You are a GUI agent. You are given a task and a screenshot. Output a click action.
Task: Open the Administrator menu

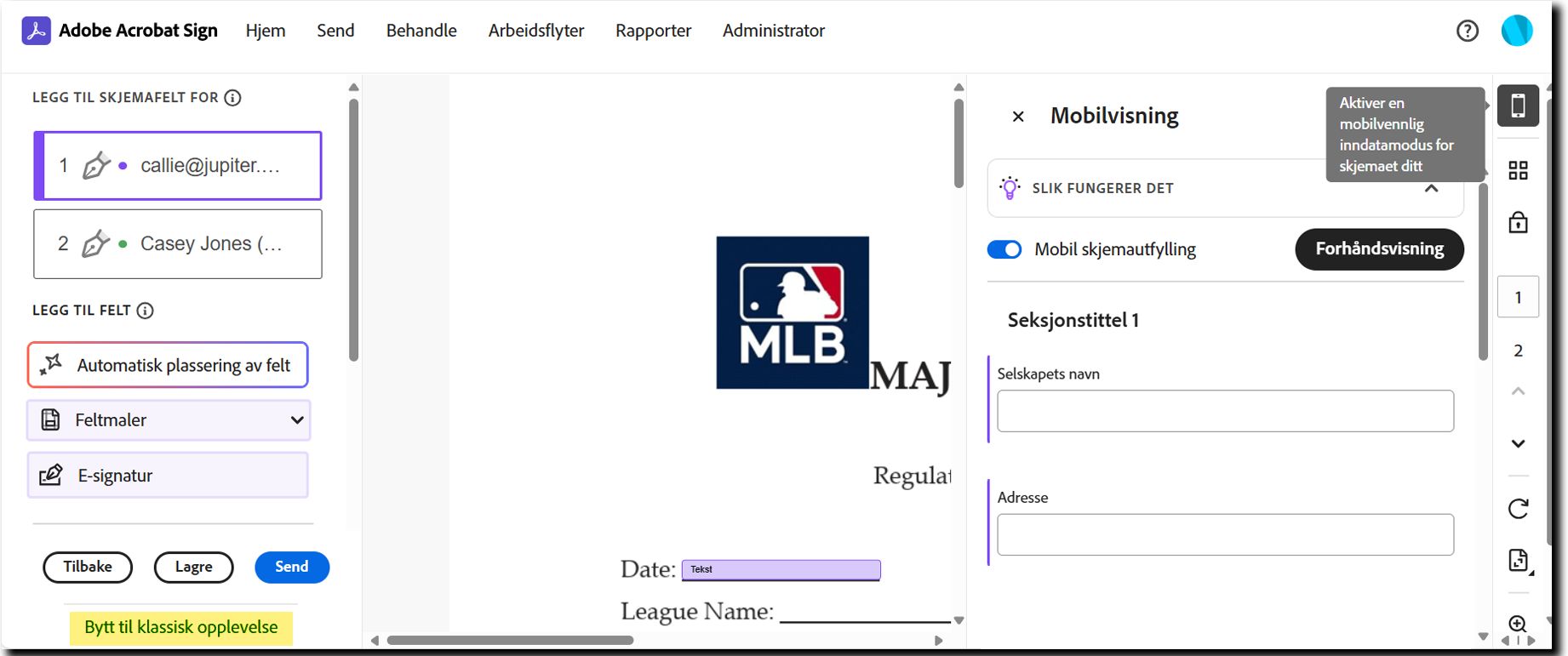774,31
